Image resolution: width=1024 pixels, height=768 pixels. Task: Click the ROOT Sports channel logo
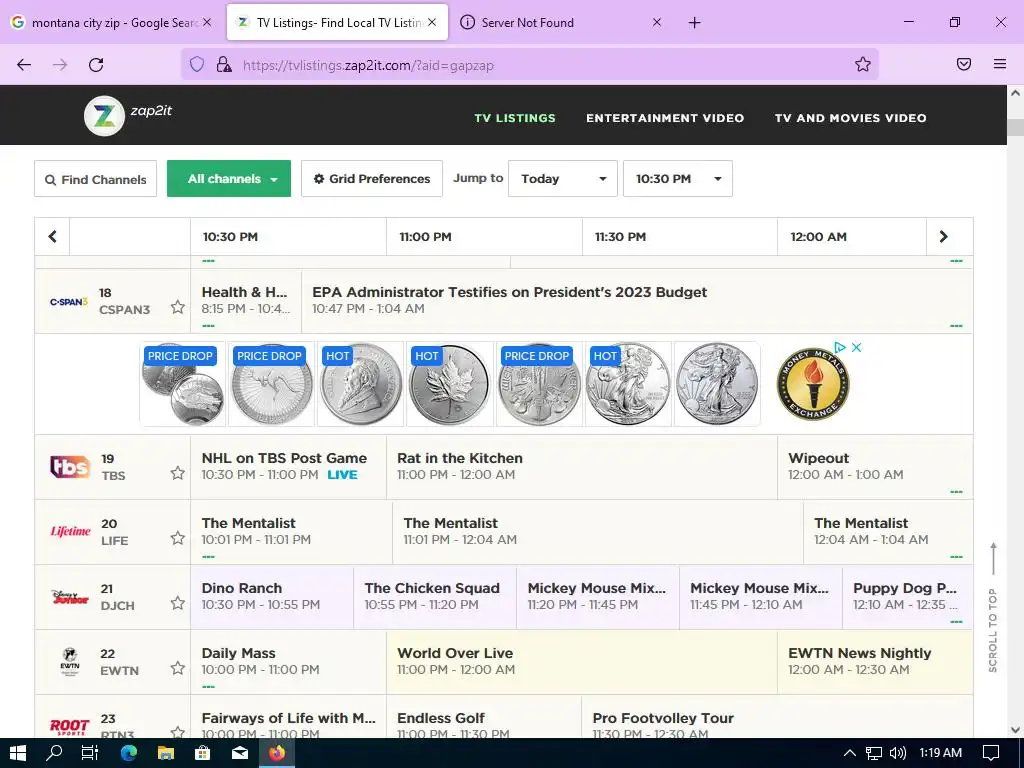pyautogui.click(x=70, y=726)
